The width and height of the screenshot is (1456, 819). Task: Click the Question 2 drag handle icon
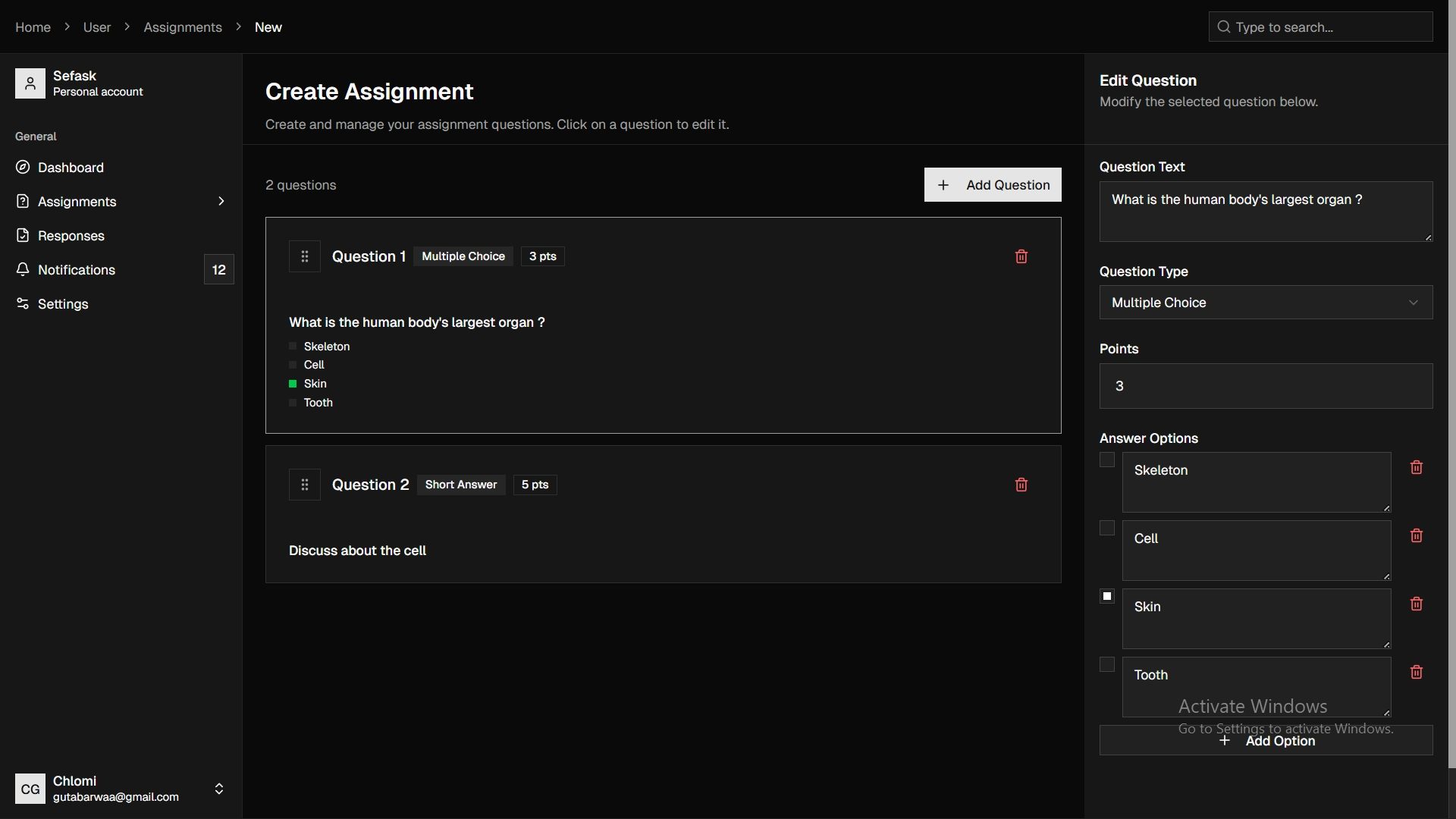pos(305,485)
